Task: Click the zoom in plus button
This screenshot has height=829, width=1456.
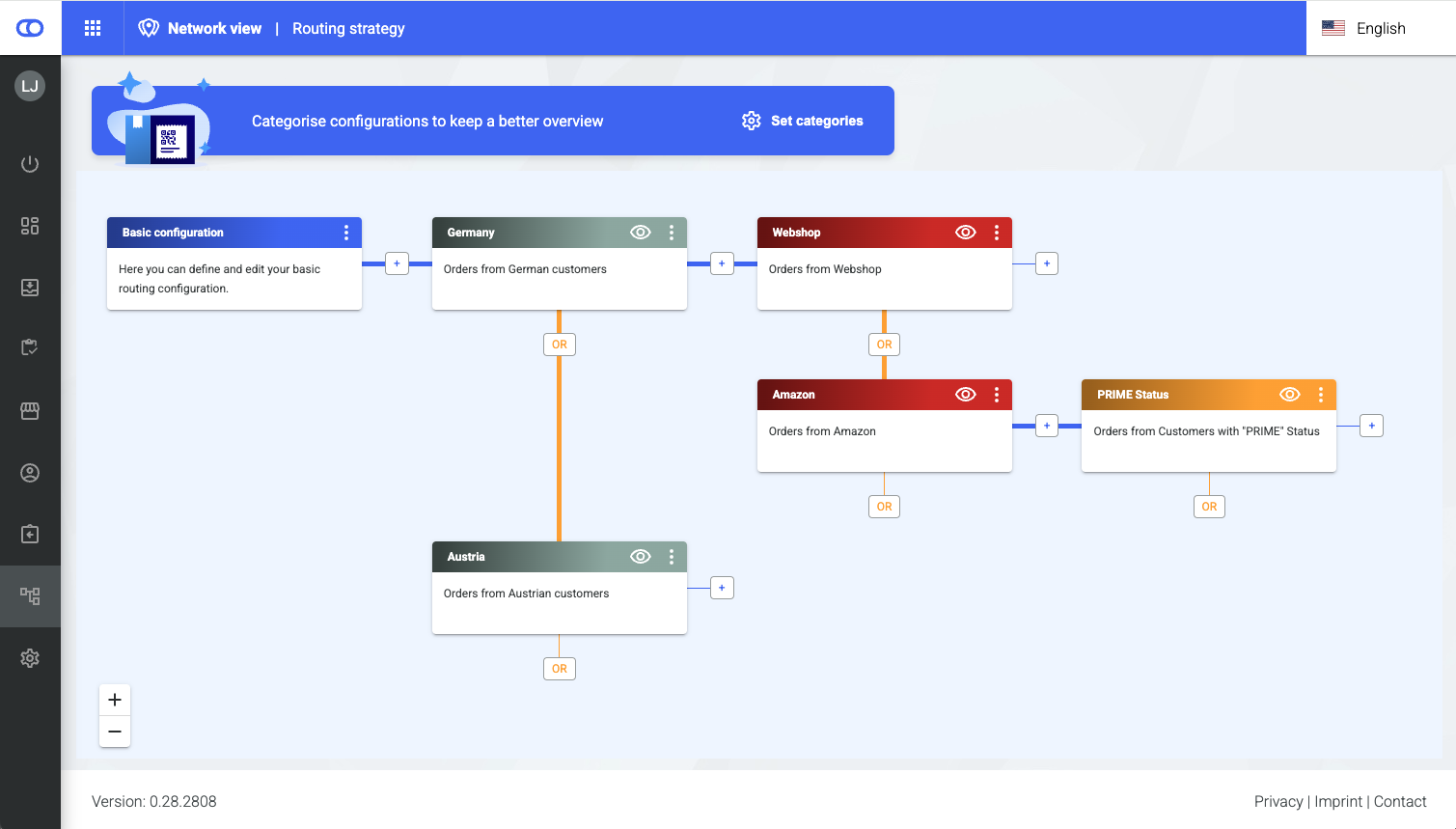Action: click(115, 700)
